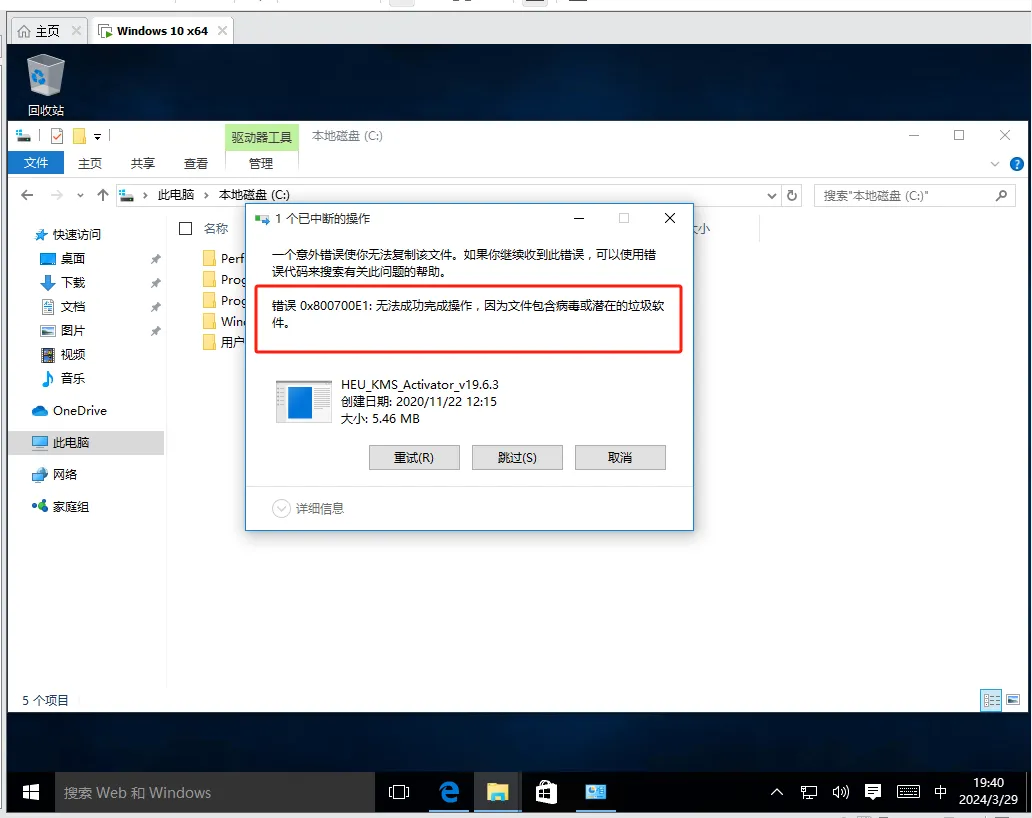This screenshot has width=1032, height=818.
Task: Click the 搜索 Web 和 Windows search box
Action: click(x=215, y=792)
